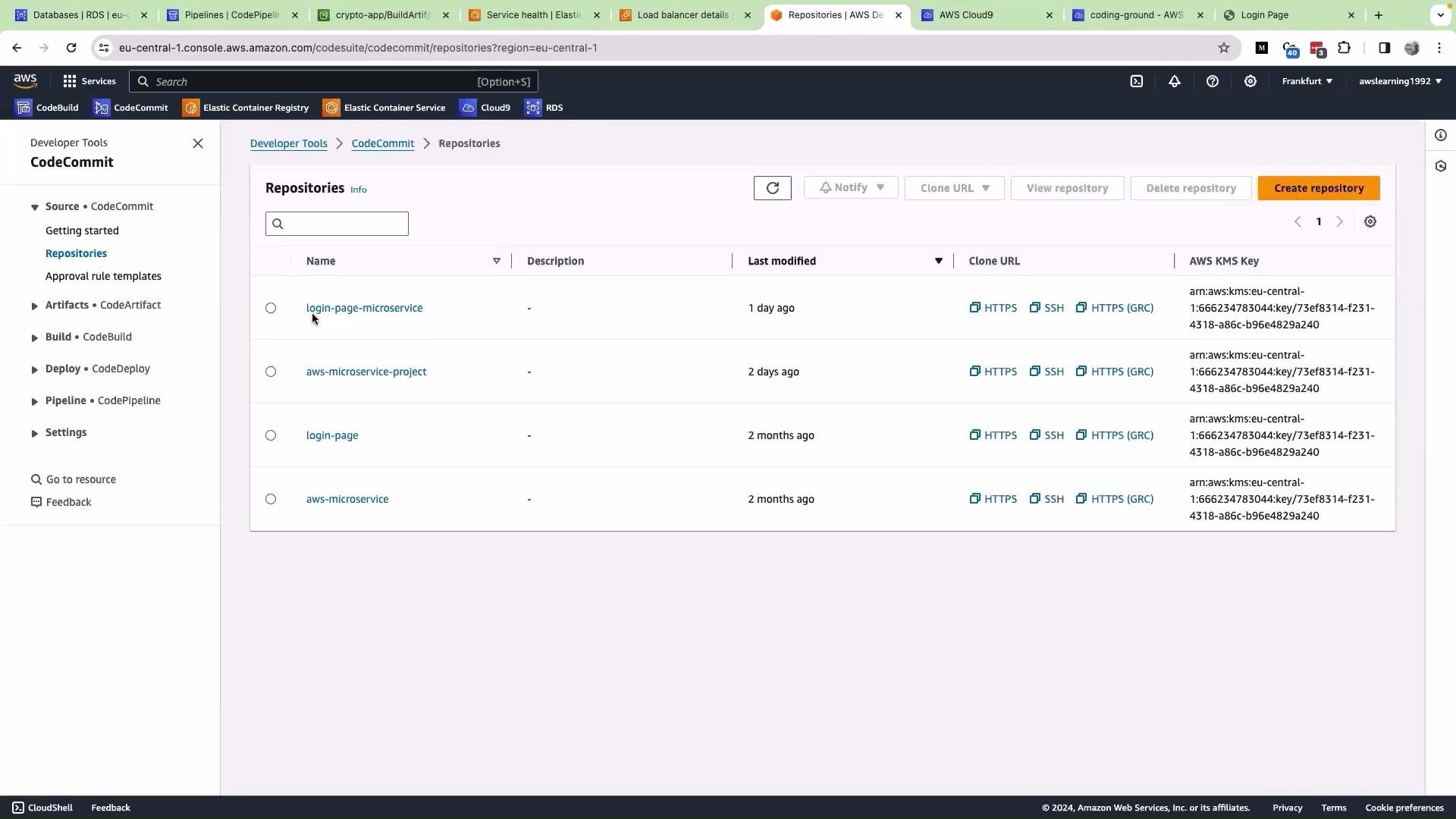
Task: Open CloudShell from the footer bar
Action: (42, 808)
